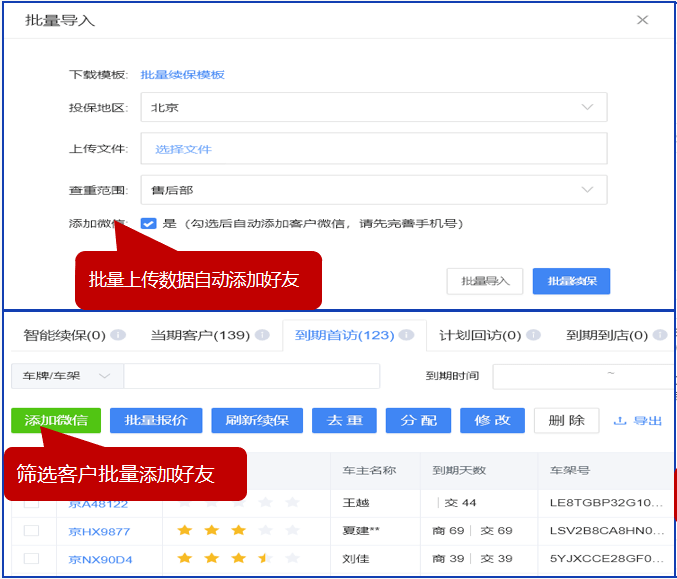Click the 到期时间 date range field

pos(582,377)
